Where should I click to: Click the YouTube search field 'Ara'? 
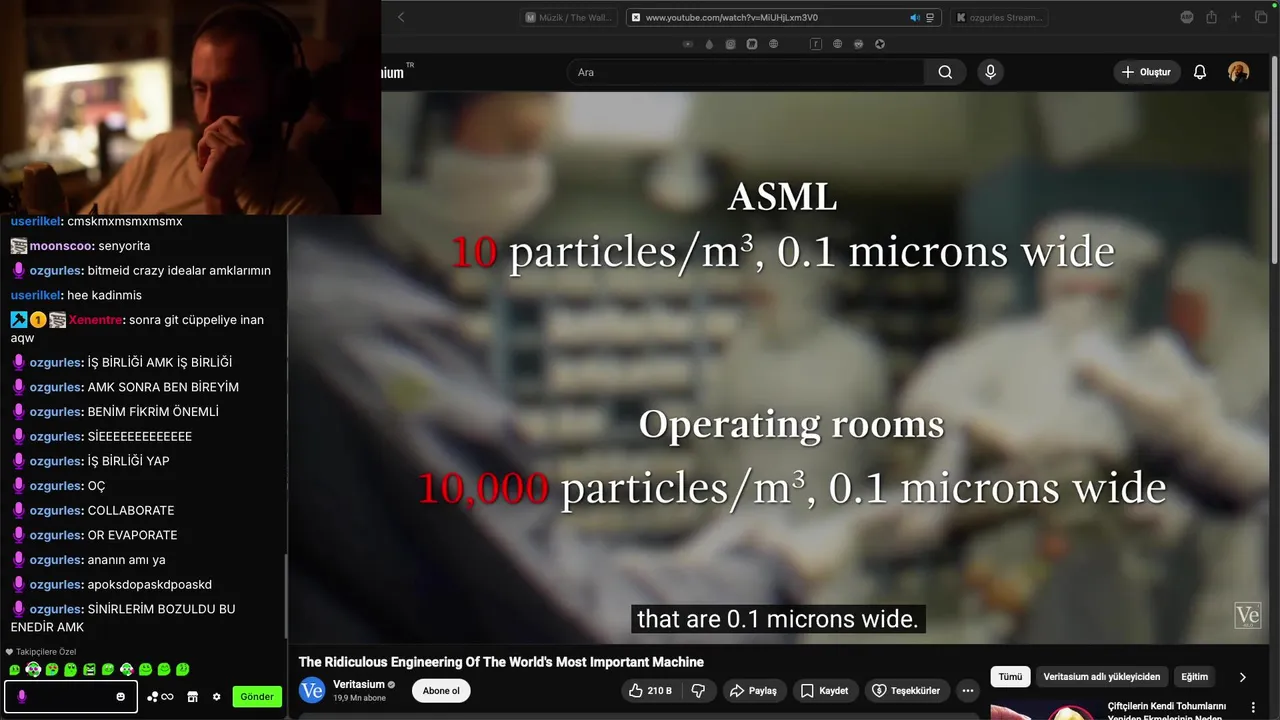tap(746, 72)
